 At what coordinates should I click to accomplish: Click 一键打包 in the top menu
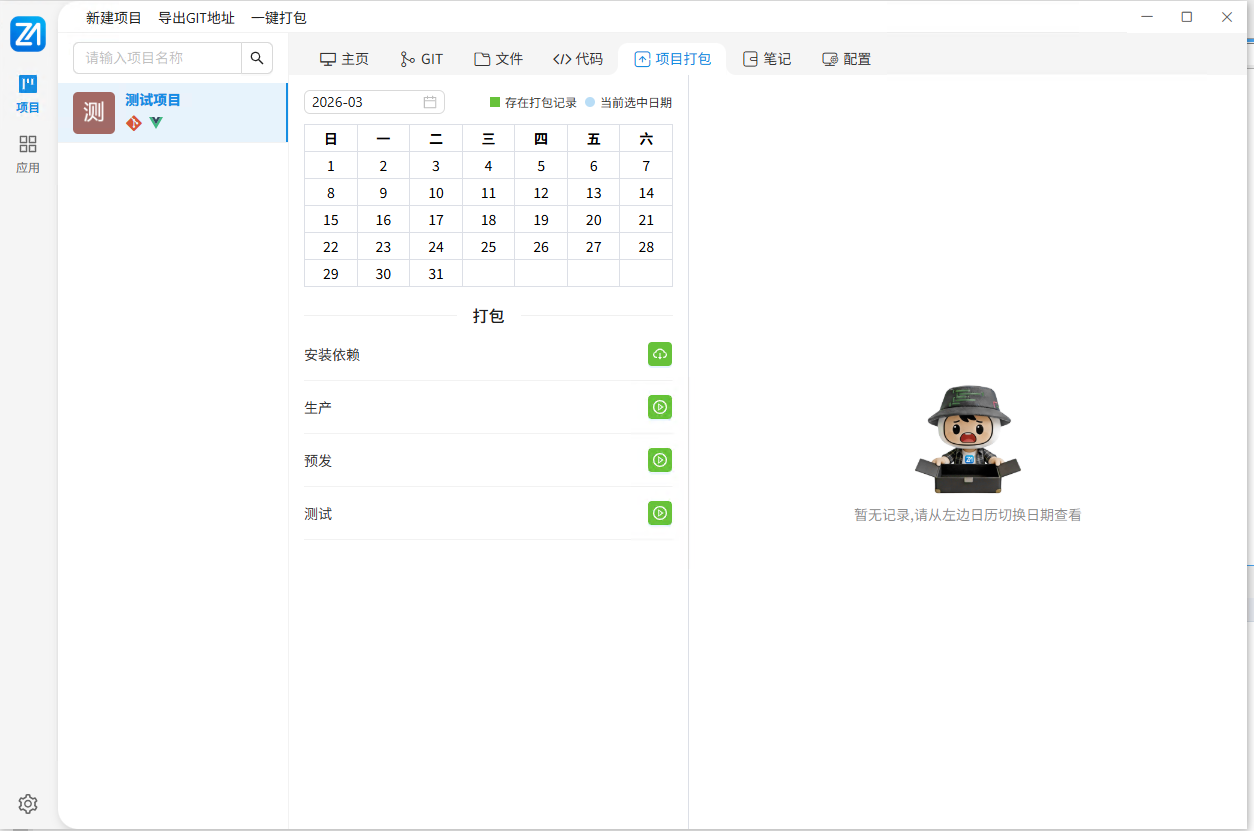point(277,17)
